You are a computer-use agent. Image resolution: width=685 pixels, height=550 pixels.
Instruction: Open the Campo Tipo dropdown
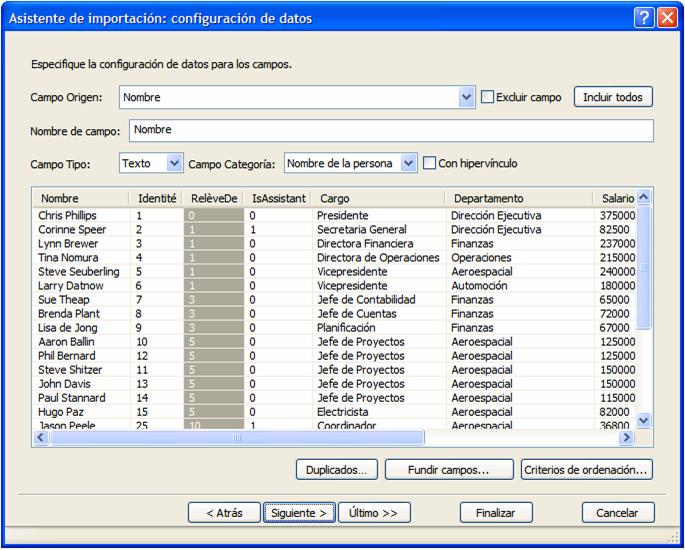click(x=174, y=163)
